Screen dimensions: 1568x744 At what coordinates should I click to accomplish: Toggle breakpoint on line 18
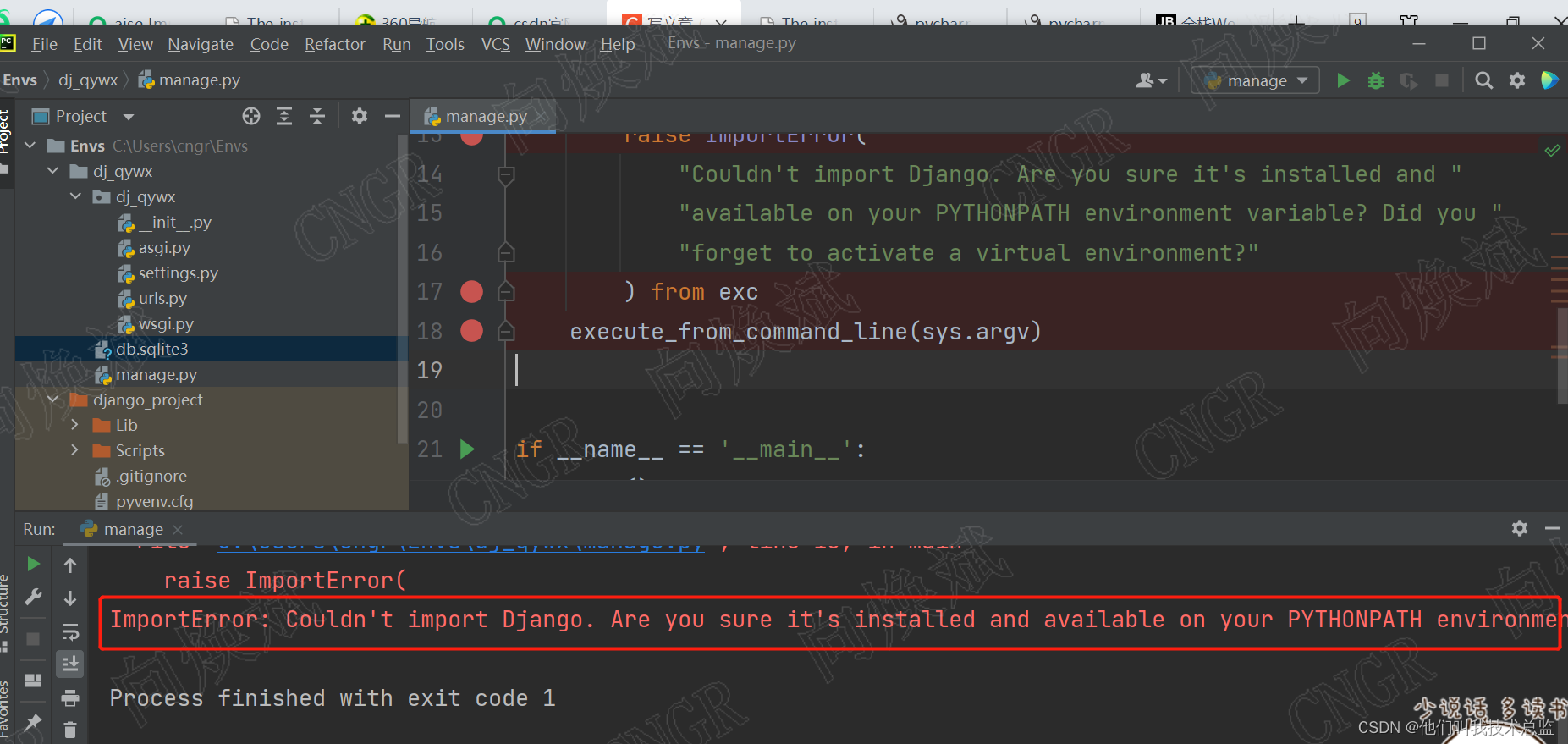tap(471, 331)
